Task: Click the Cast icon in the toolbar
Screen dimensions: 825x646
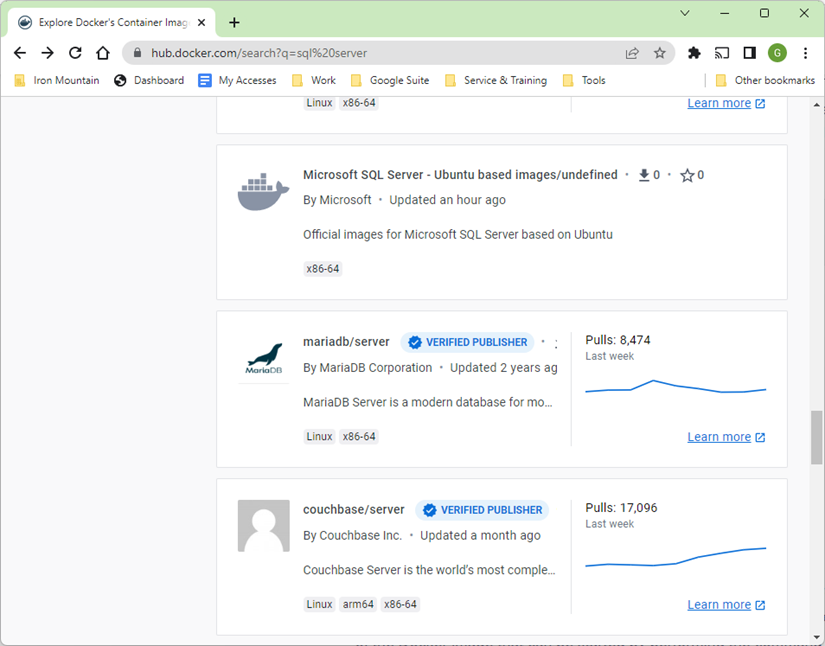Action: tap(722, 52)
